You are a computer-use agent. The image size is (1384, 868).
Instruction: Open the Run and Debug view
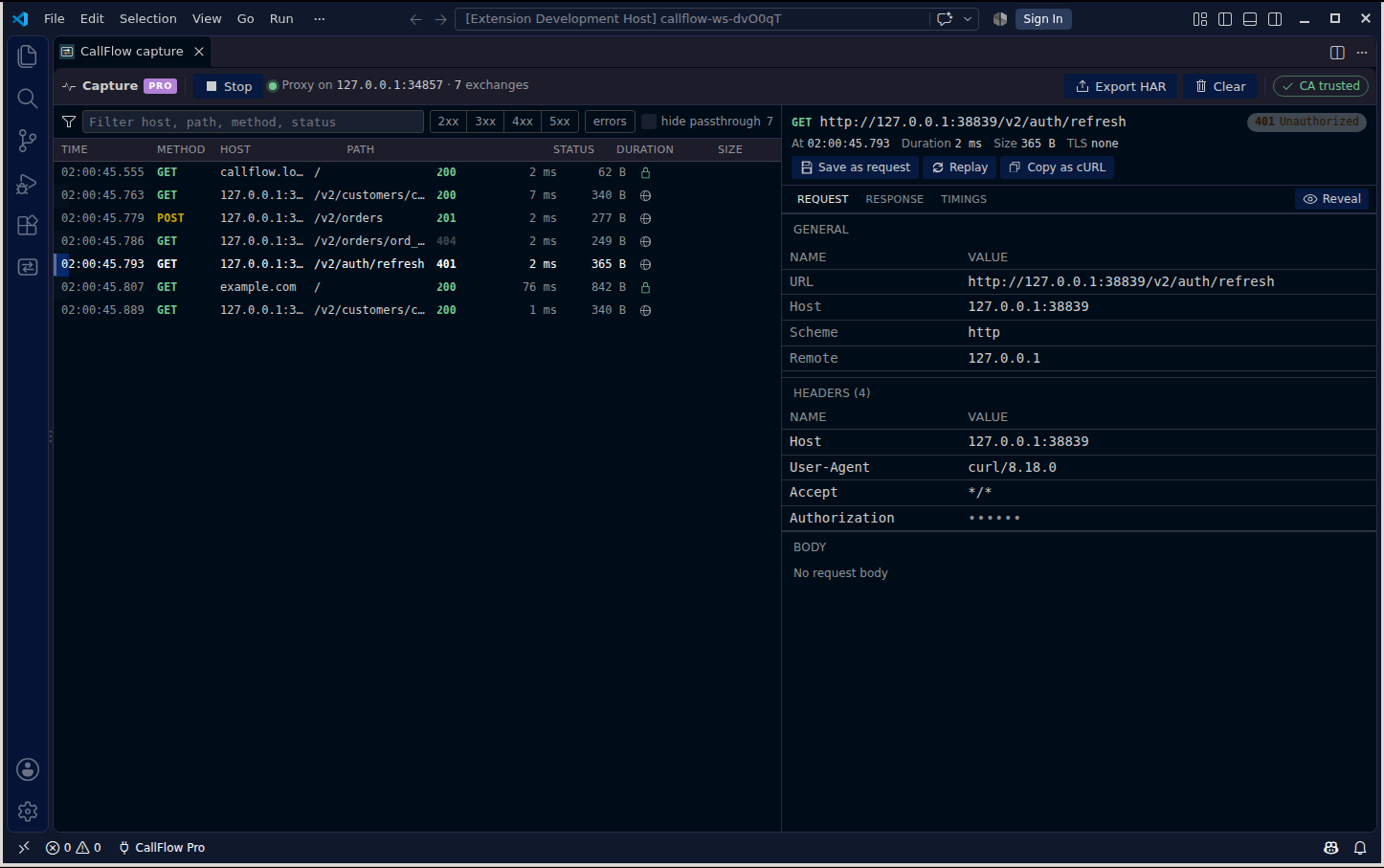(x=28, y=183)
